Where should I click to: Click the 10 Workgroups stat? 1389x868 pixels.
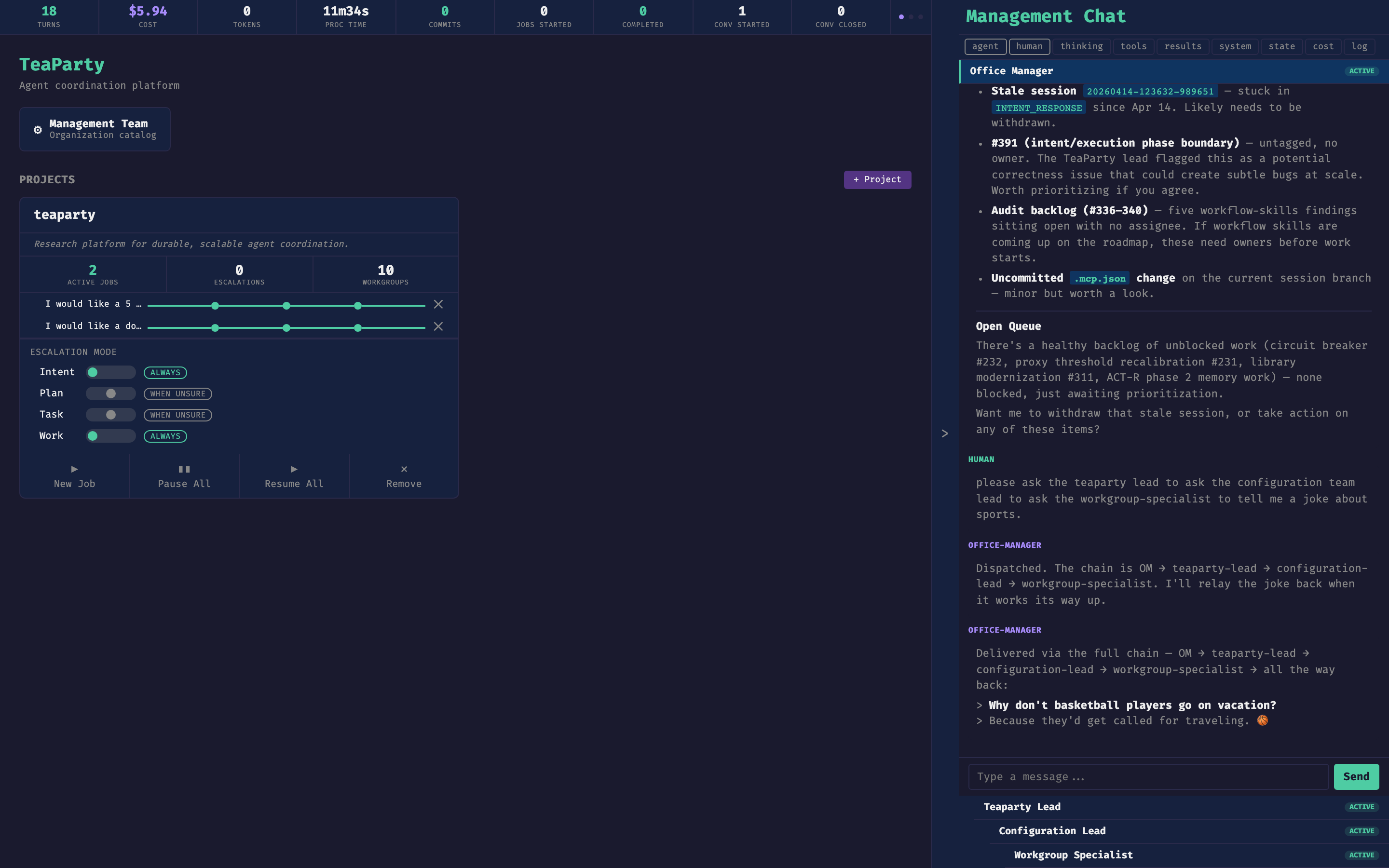pos(386,274)
